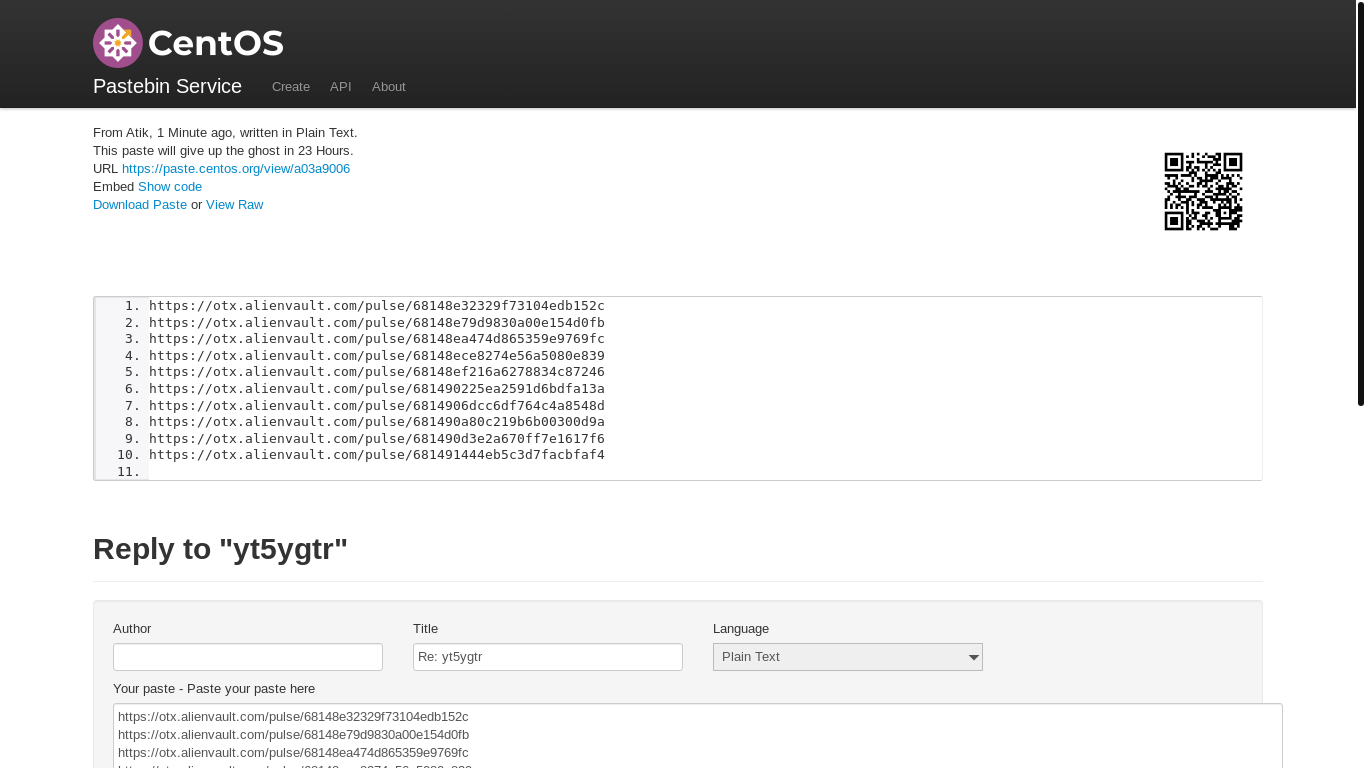Click the Pastebin Service title link
This screenshot has width=1366, height=768.
(x=167, y=86)
